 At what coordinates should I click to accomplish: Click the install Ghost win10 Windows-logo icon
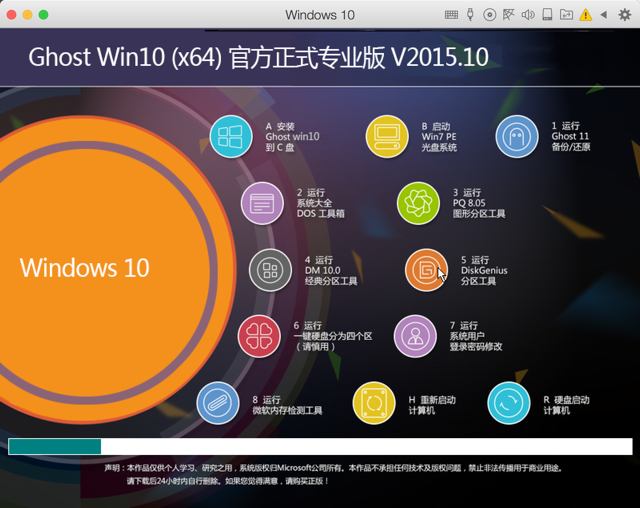pyautogui.click(x=231, y=136)
